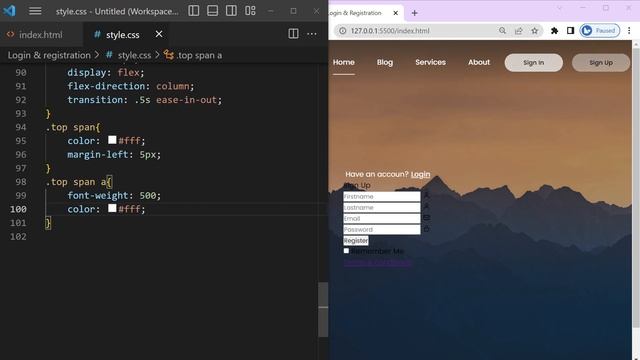Toggle the browser side panel icon
The width and height of the screenshot is (640, 360).
click(570, 31)
